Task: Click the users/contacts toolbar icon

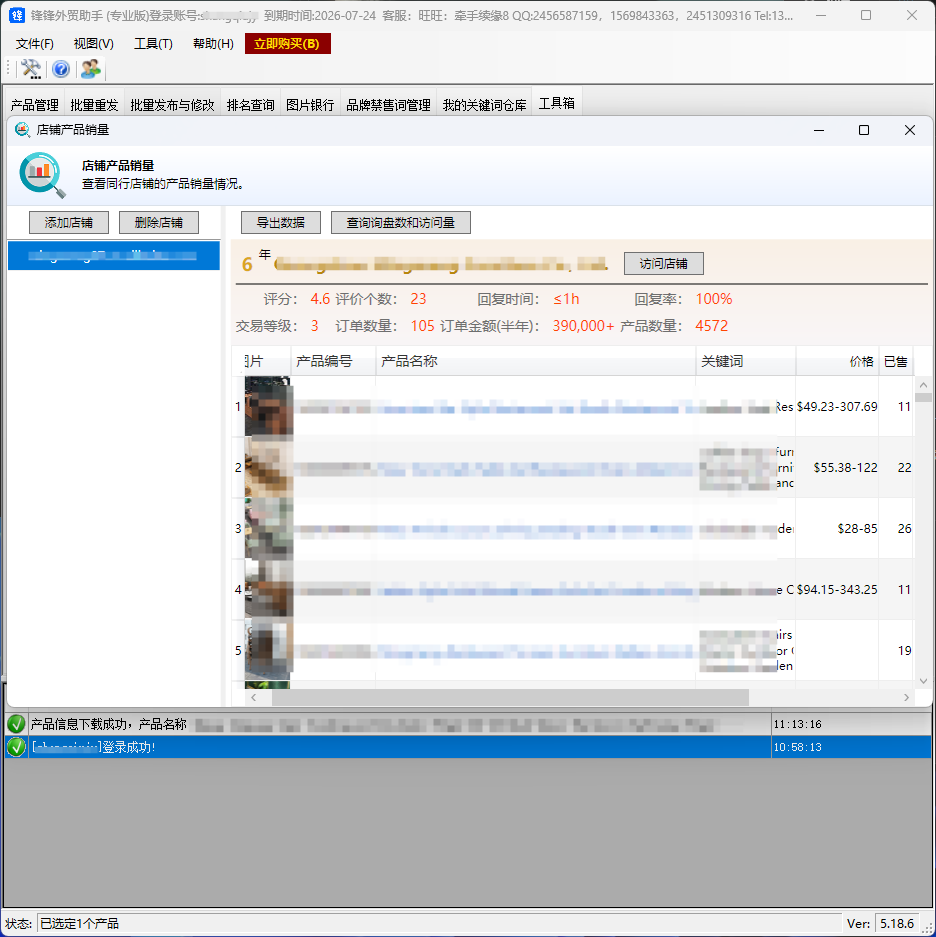Action: coord(91,69)
